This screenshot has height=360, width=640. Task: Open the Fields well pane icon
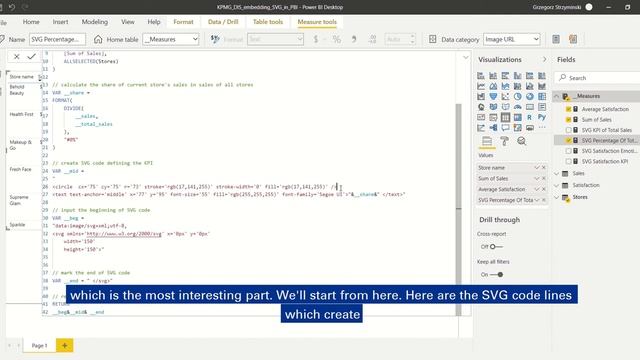point(487,141)
